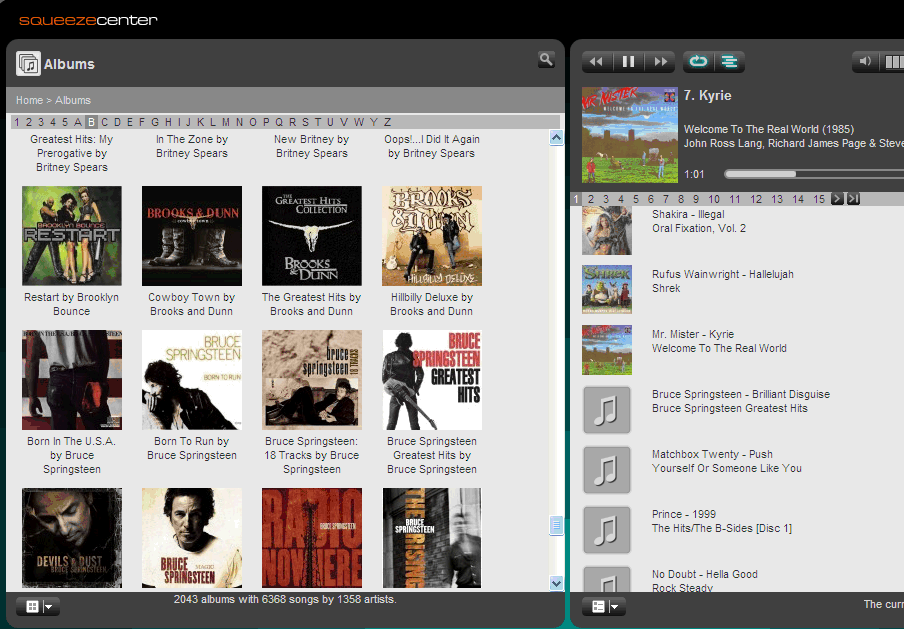Open the Born To Run album cover
This screenshot has height=629, width=904.
coord(191,380)
